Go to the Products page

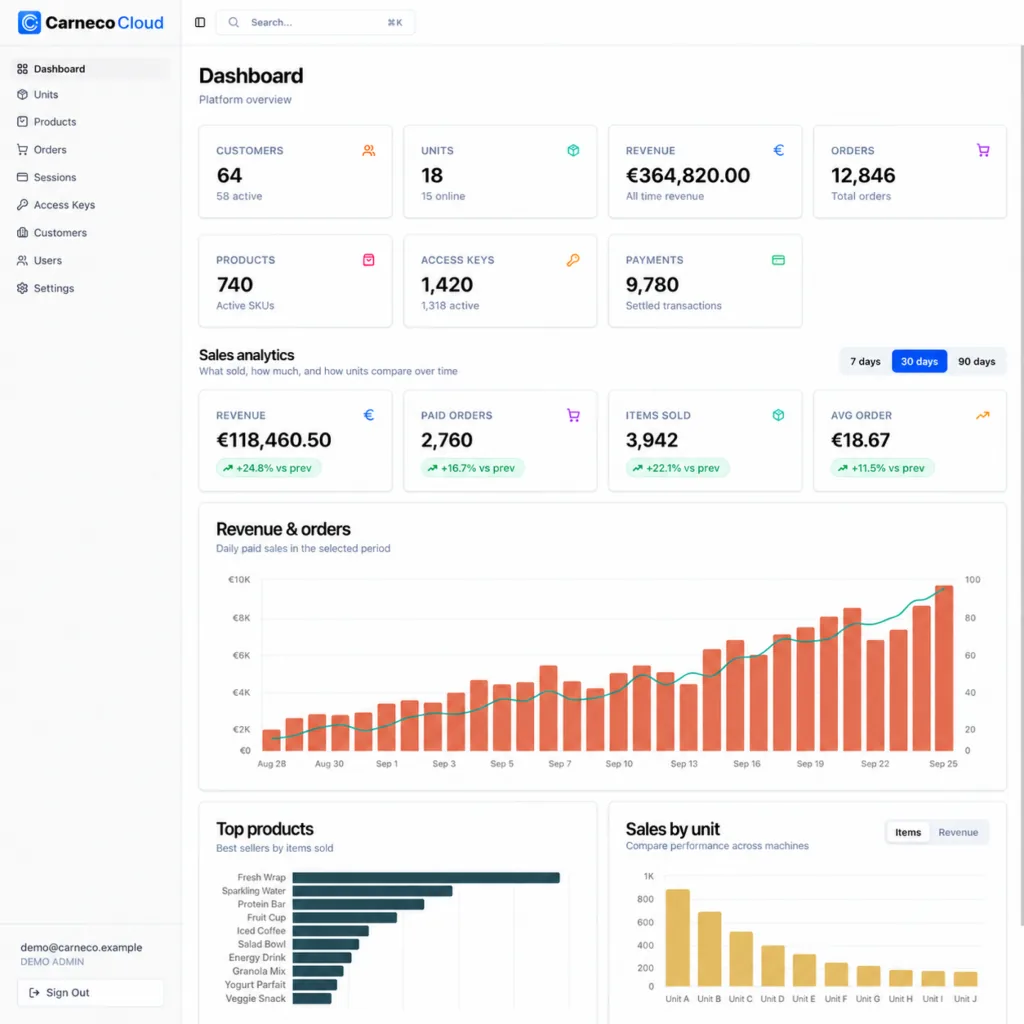[90, 121]
